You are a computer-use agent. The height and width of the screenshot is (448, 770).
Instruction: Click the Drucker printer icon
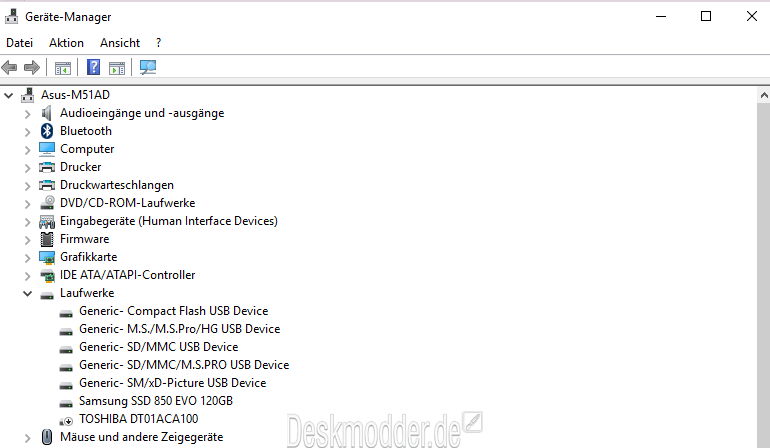tap(47, 167)
